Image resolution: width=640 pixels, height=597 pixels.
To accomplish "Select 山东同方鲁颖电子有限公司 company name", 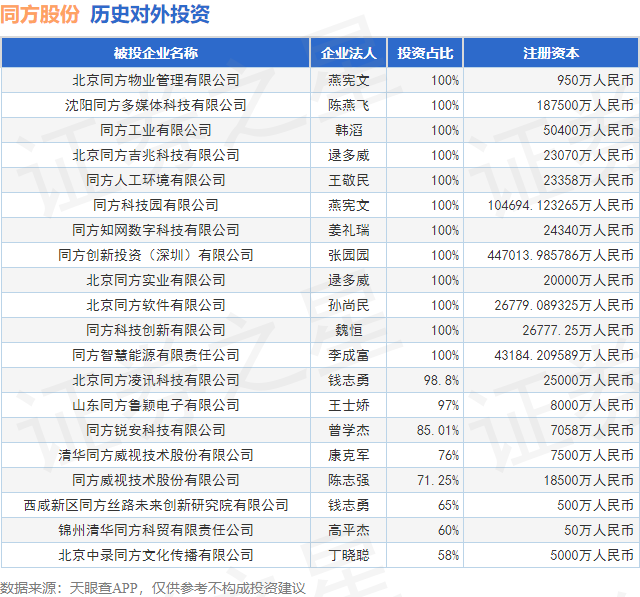I will point(156,405).
